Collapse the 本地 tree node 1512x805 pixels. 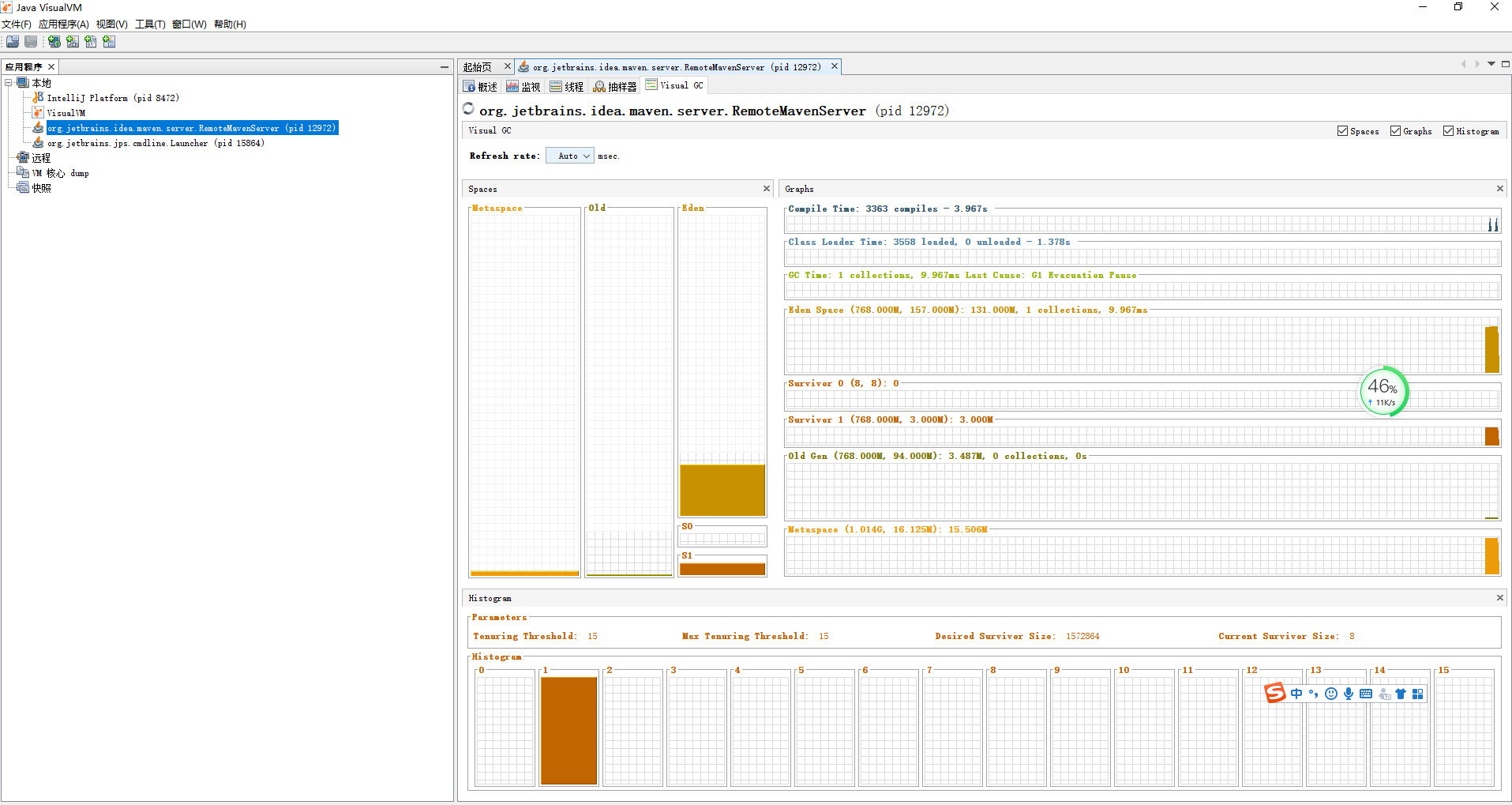click(9, 83)
